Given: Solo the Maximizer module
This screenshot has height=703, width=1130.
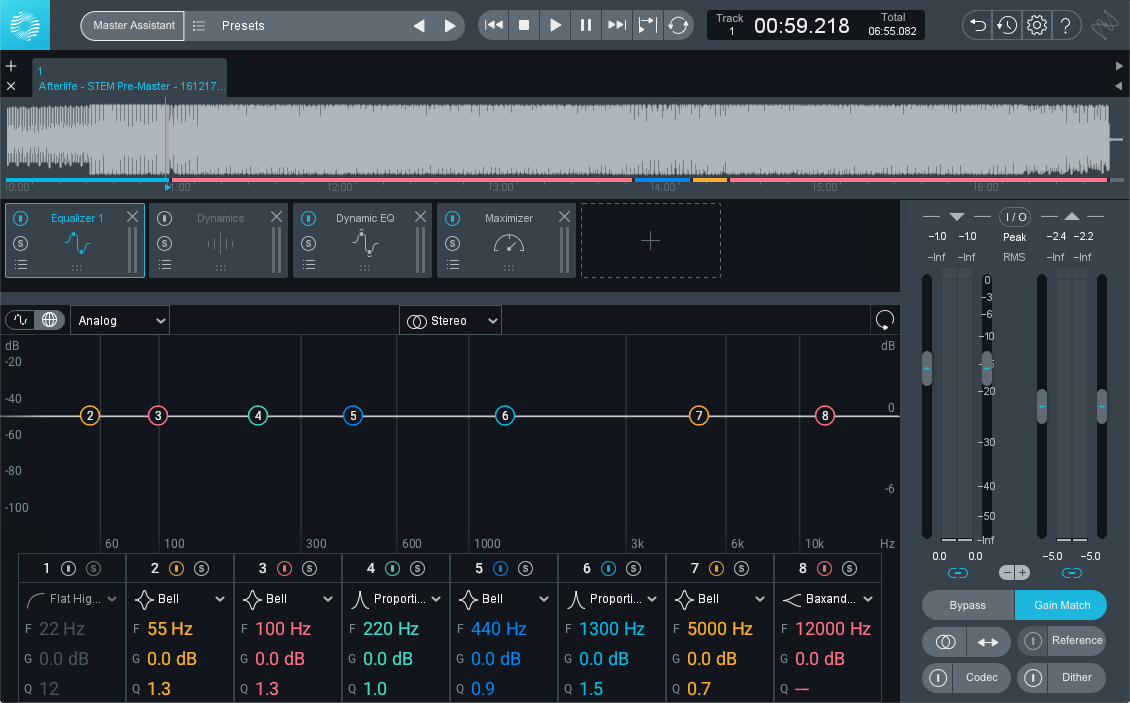Looking at the screenshot, I should [453, 244].
